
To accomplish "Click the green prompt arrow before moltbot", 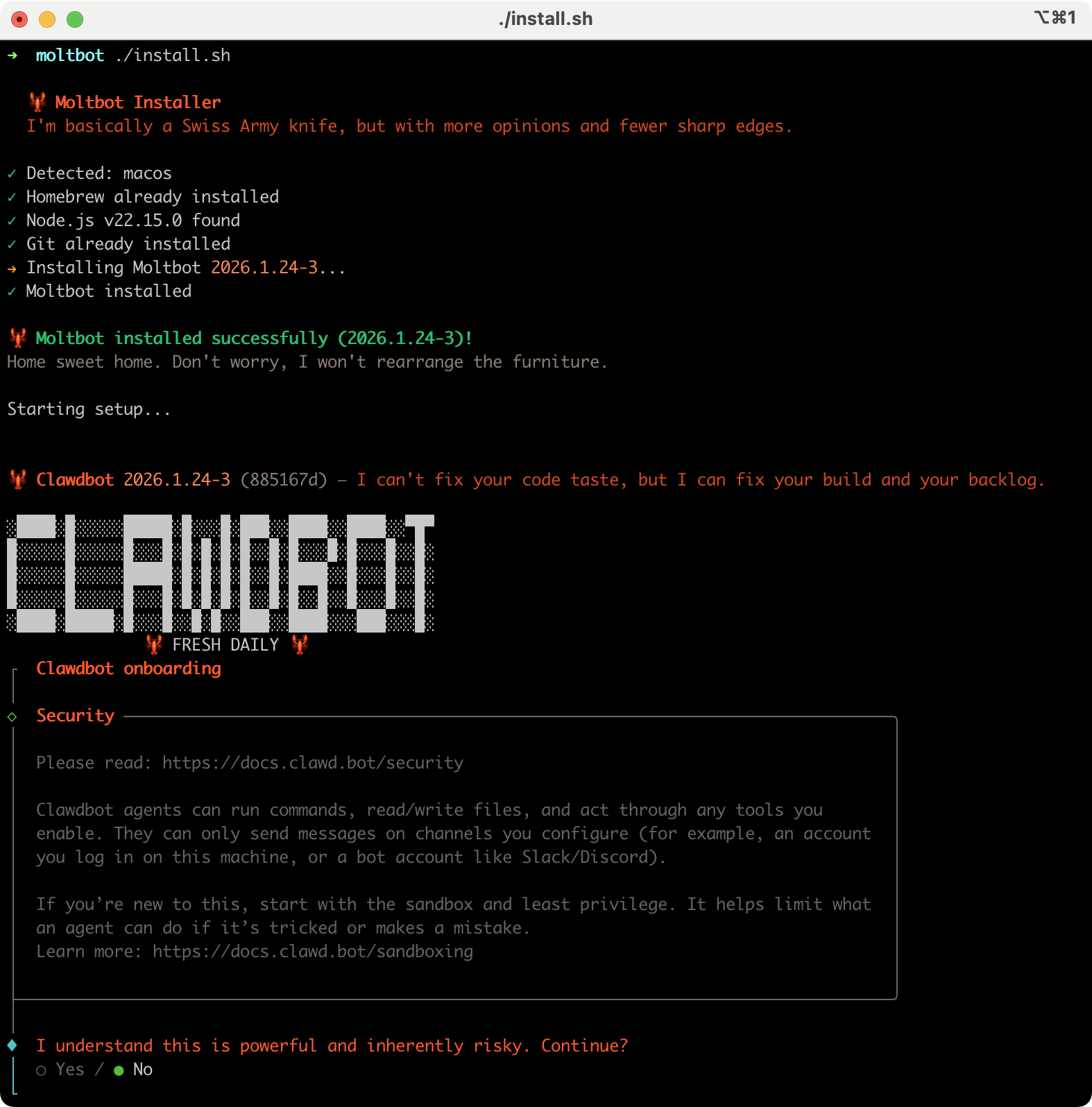I will click(x=12, y=55).
